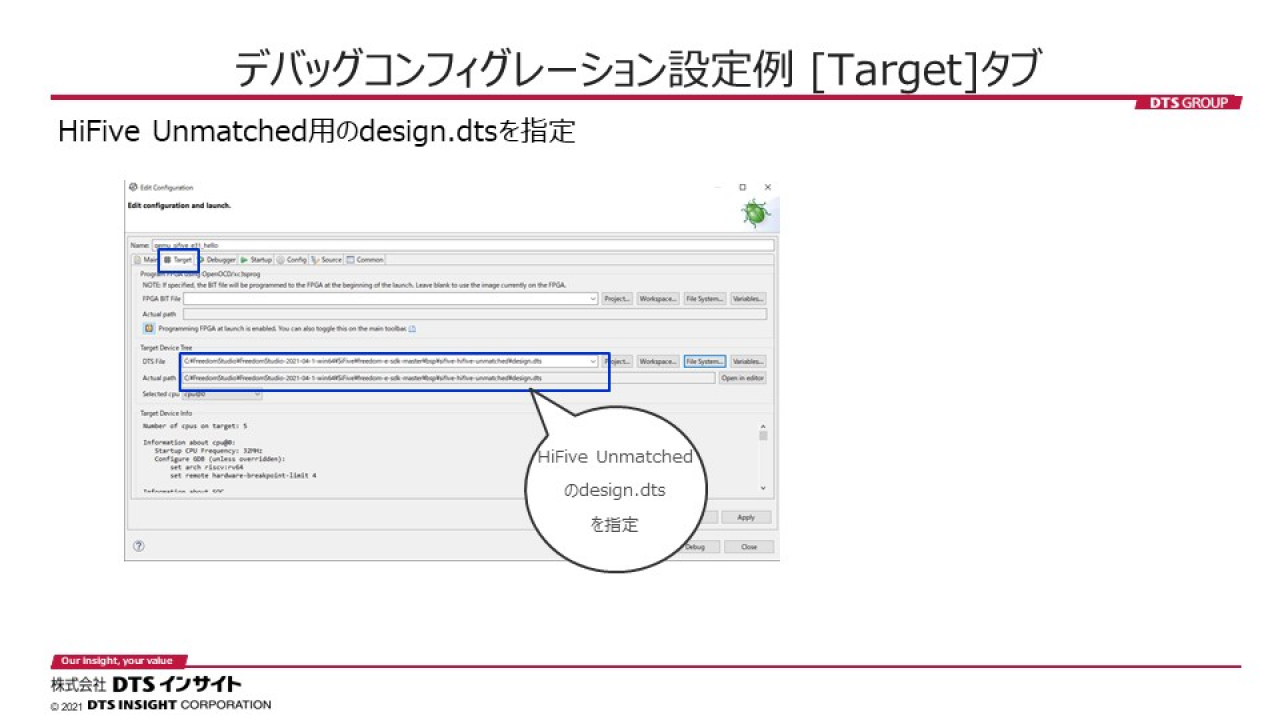Close the Edit Configuration window with X
This screenshot has height=720, width=1280.
pyautogui.click(x=767, y=187)
